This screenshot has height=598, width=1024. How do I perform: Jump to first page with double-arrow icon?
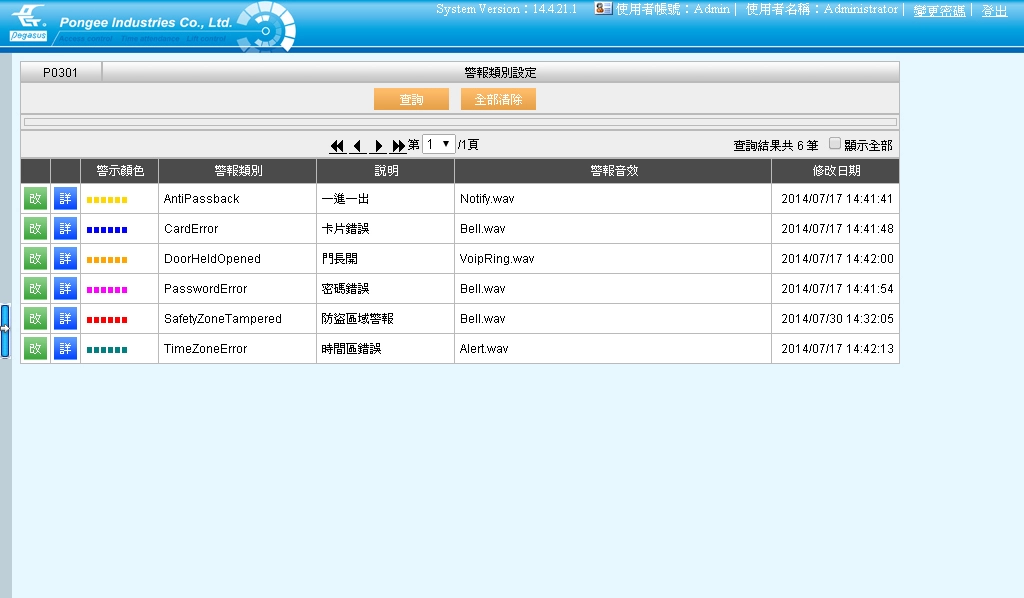336,145
